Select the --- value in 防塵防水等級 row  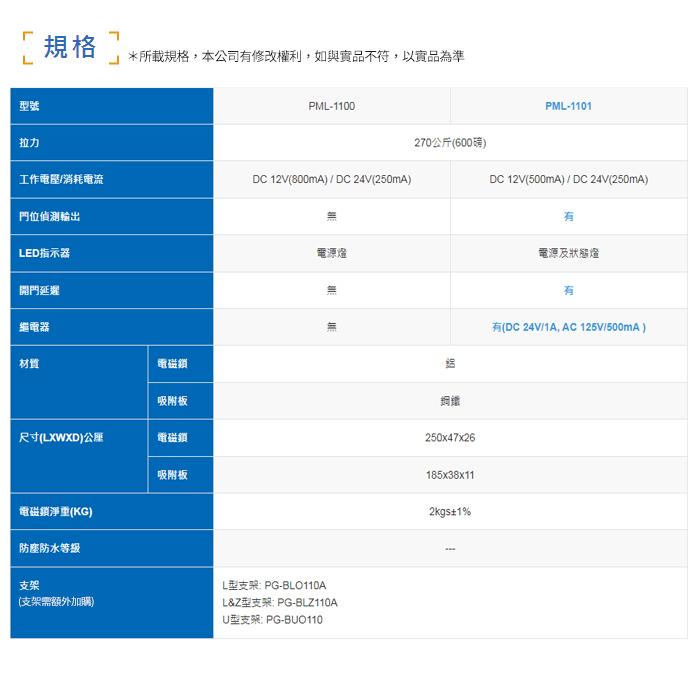pos(450,549)
